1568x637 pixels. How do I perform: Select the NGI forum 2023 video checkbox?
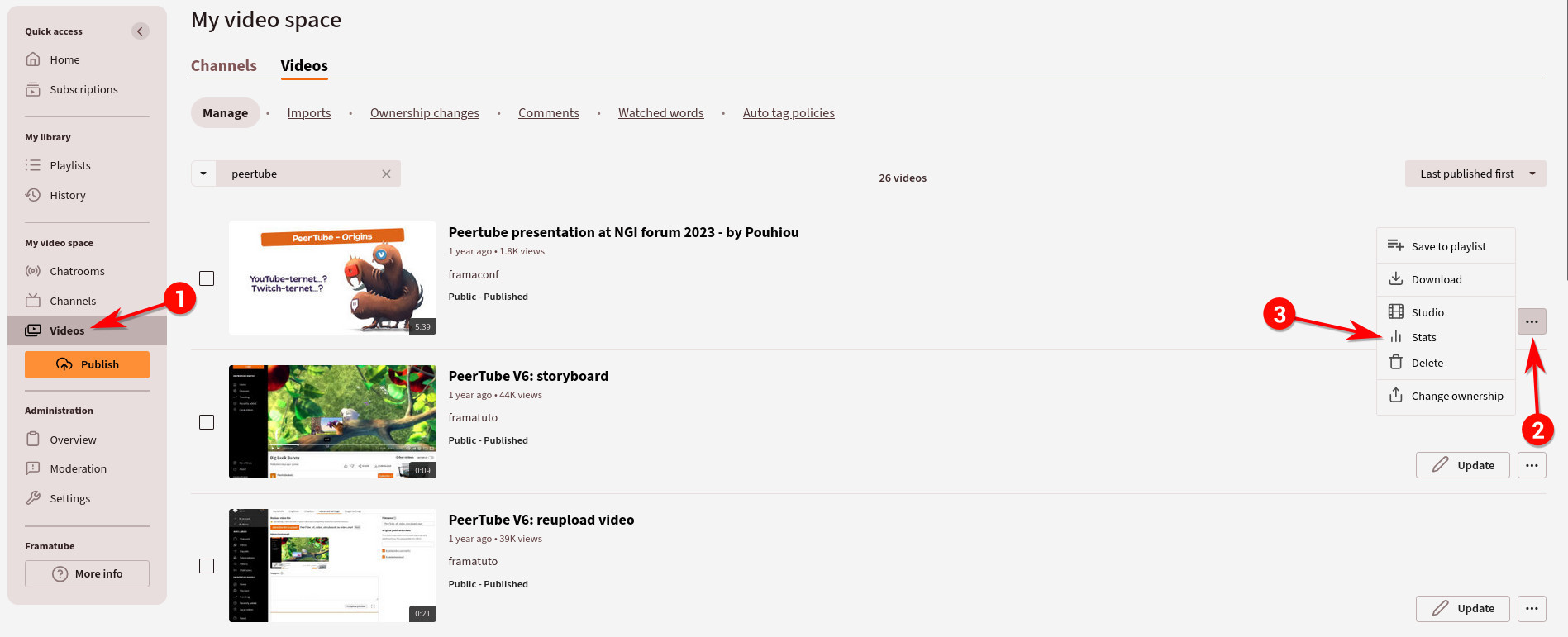tap(207, 278)
